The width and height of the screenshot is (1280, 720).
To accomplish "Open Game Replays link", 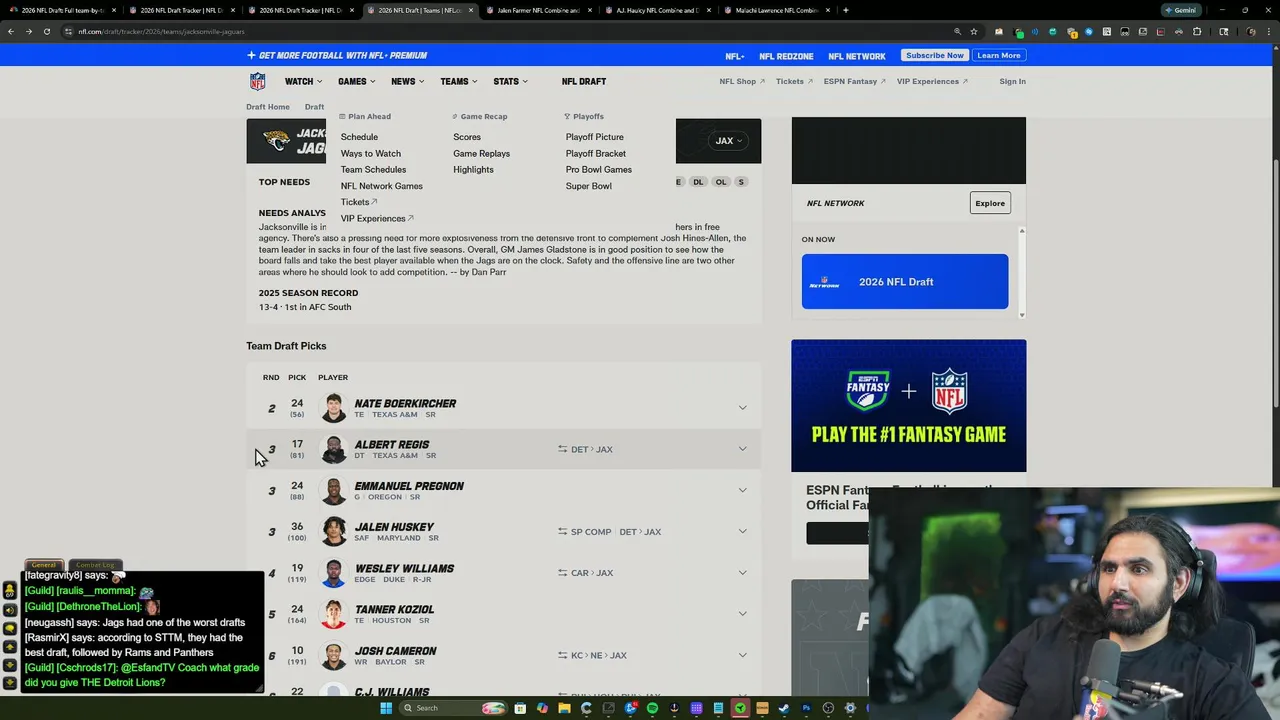I will (481, 153).
